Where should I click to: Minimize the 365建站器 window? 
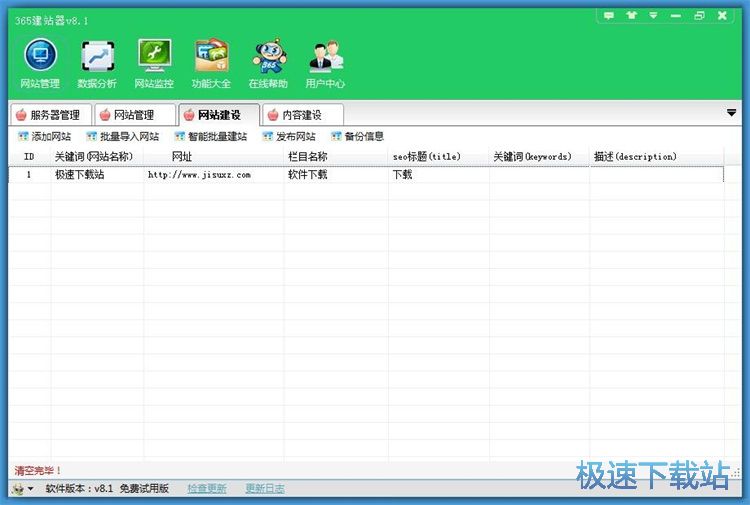pyautogui.click(x=676, y=15)
